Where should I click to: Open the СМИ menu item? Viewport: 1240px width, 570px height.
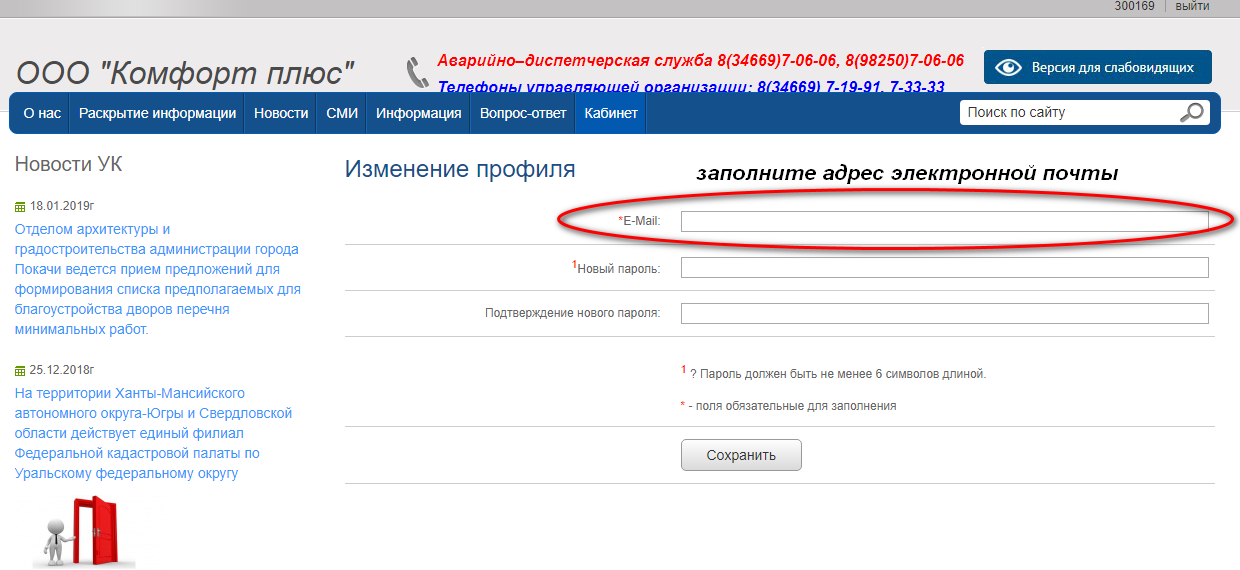tap(342, 113)
